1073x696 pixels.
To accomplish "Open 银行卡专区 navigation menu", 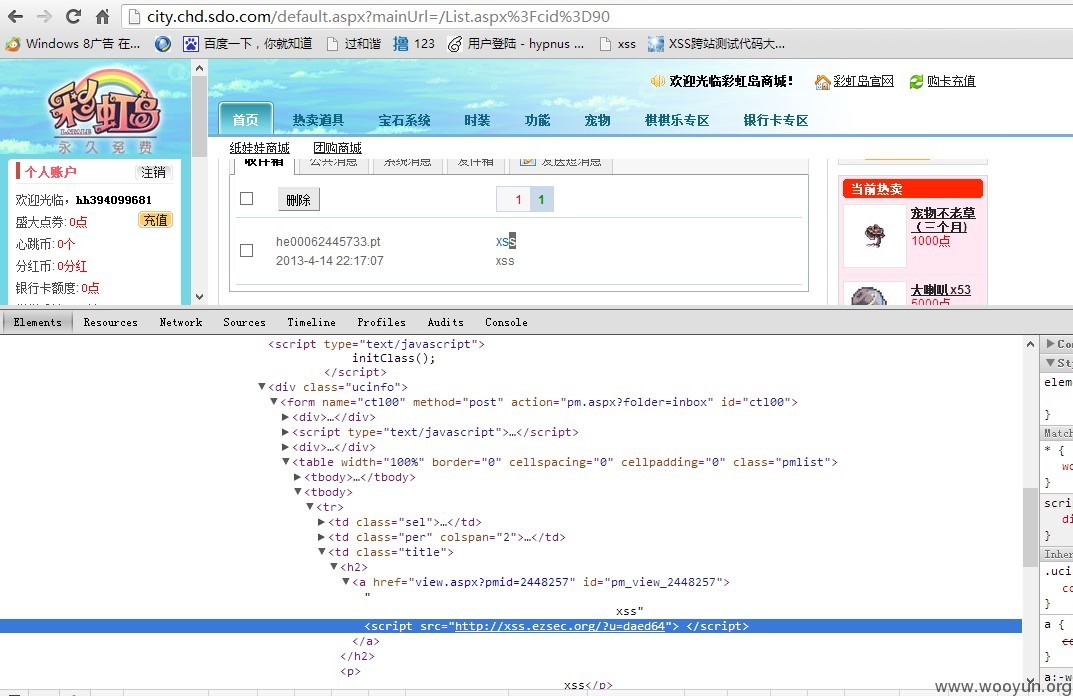I will point(776,120).
